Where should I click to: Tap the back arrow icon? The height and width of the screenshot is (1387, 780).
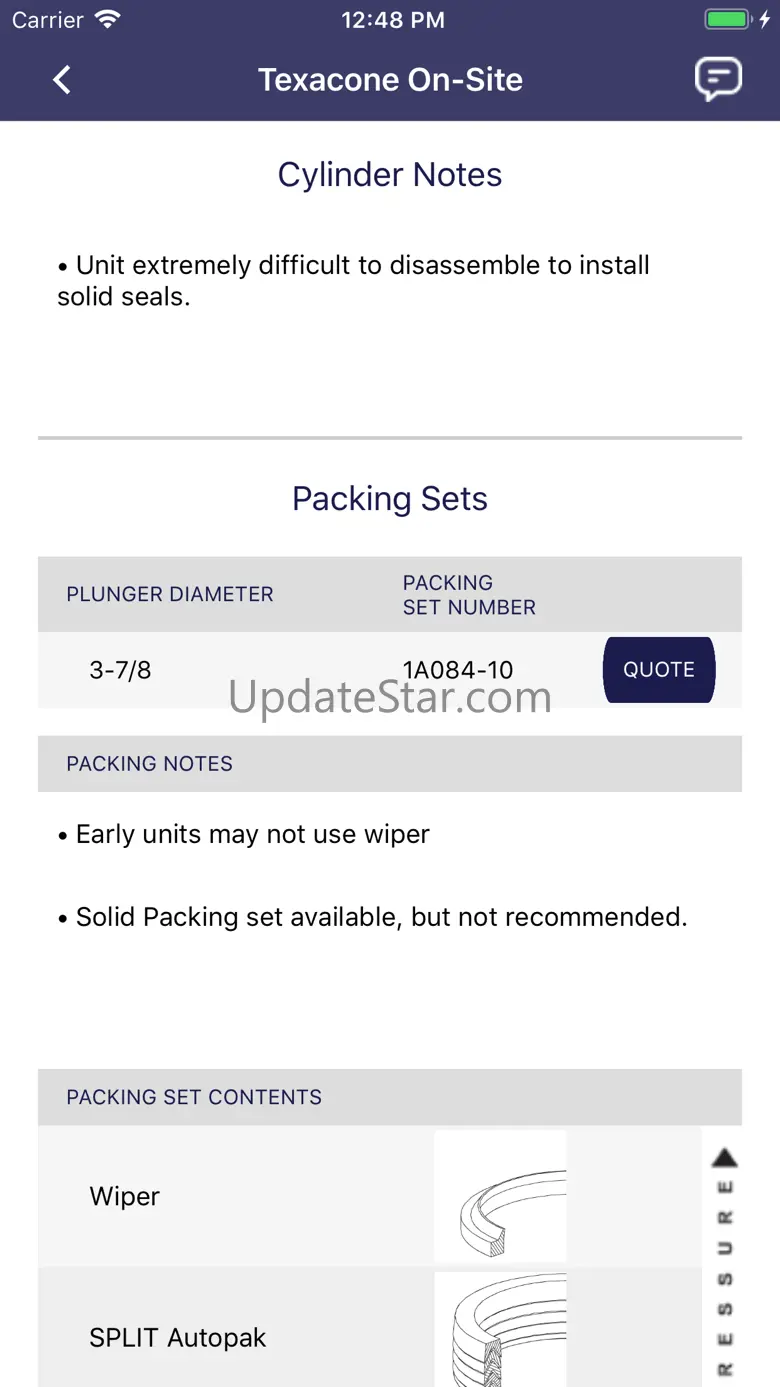(62, 80)
